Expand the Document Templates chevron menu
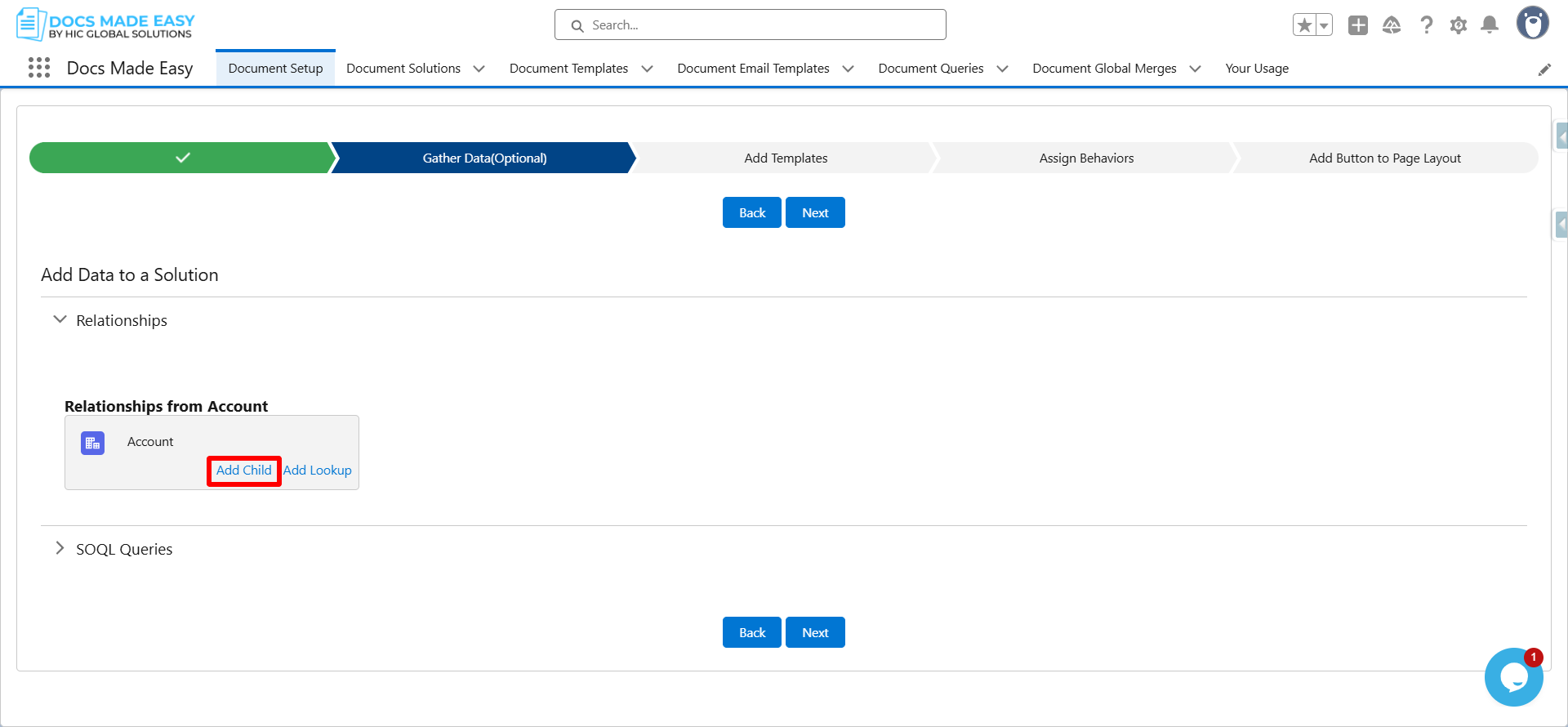Viewport: 1568px width, 727px height. coord(648,69)
